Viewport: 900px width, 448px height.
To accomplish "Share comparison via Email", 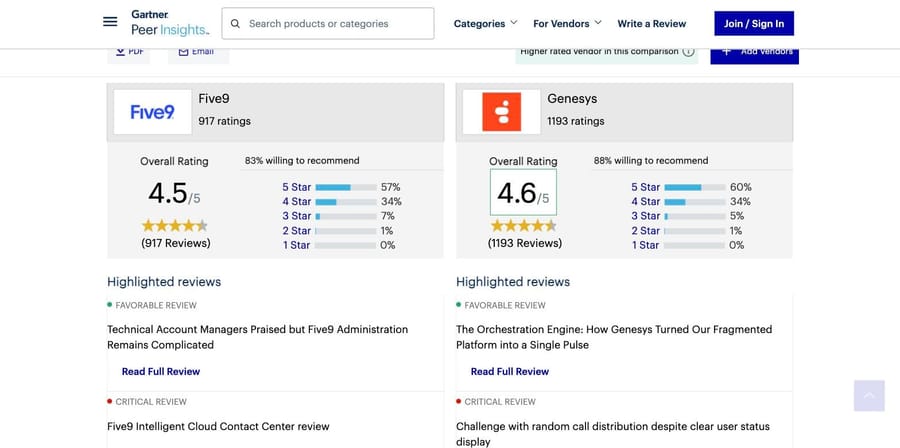I will pos(199,54).
